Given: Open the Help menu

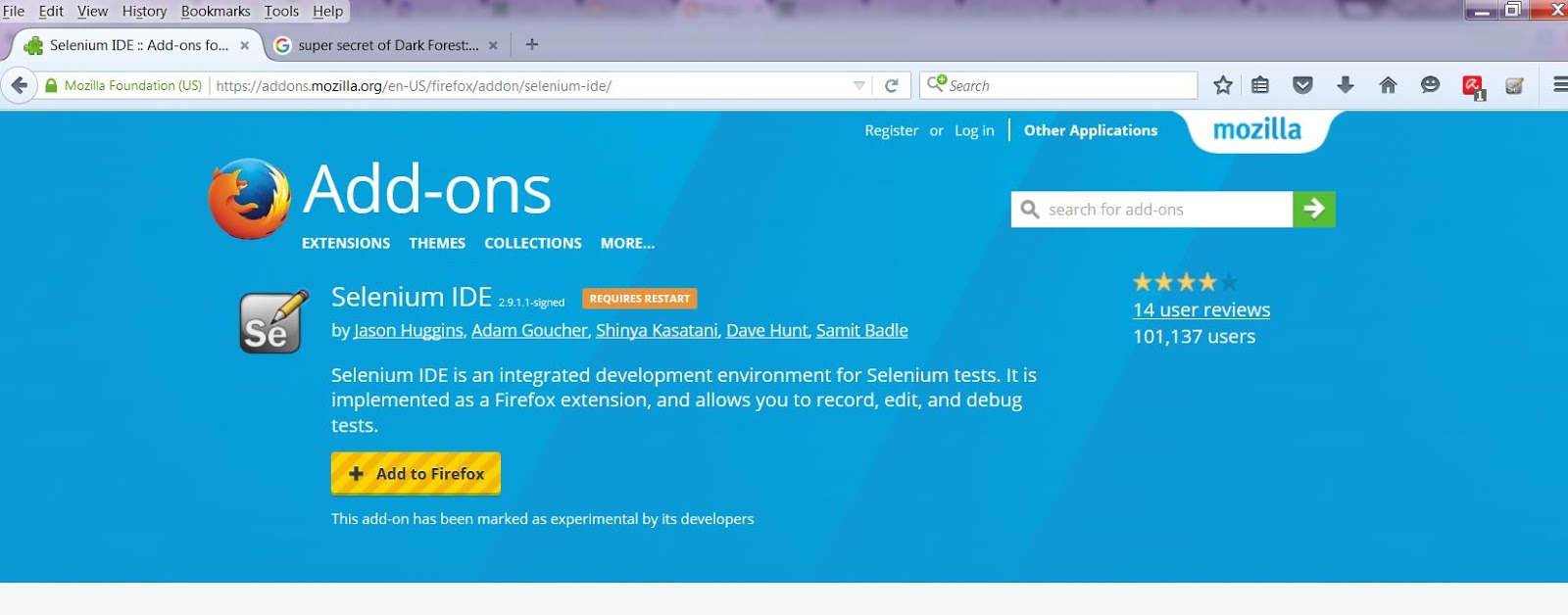Looking at the screenshot, I should [328, 11].
